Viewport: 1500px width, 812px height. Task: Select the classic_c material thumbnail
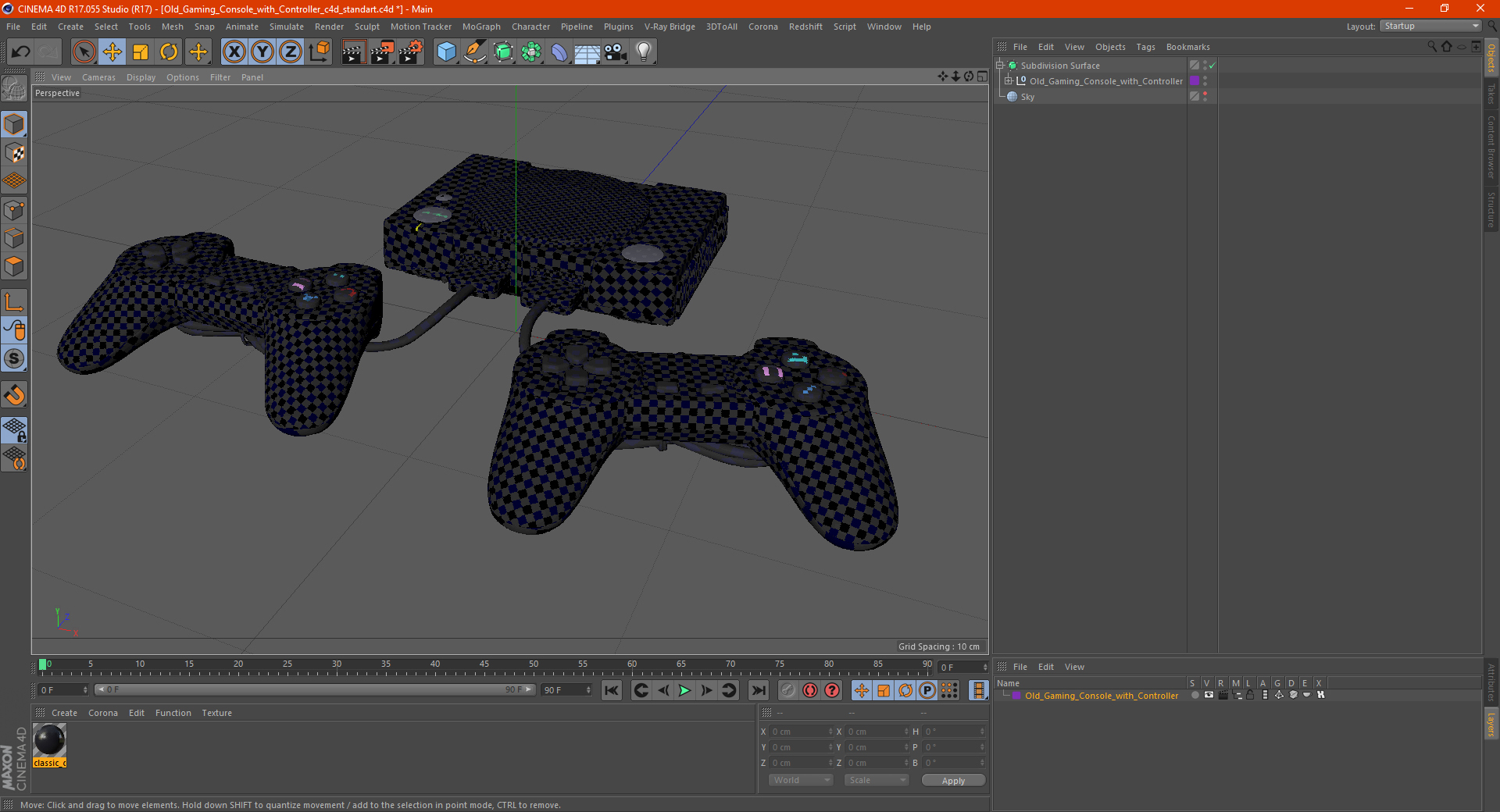point(50,740)
